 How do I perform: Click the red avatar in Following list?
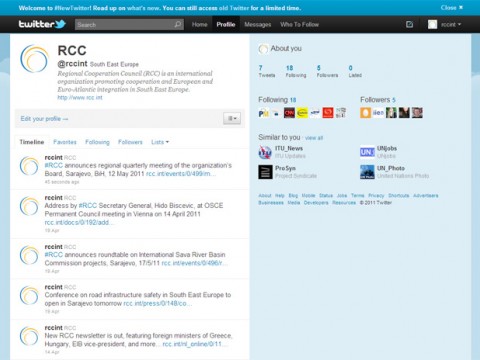click(328, 113)
